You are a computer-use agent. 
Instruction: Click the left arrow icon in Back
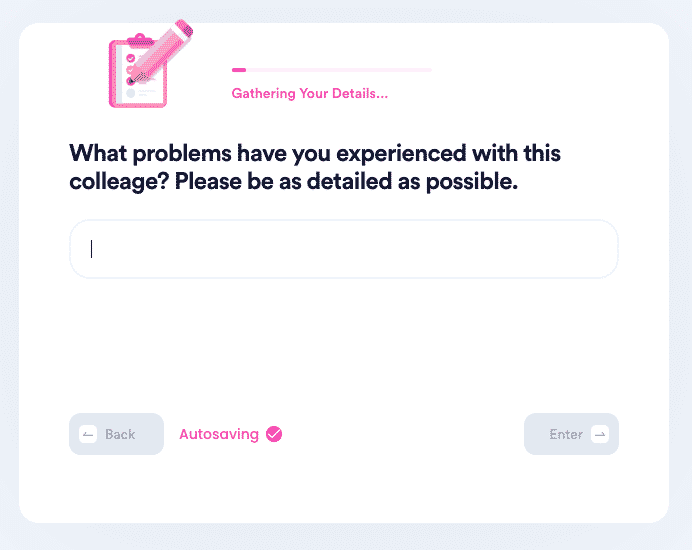(88, 434)
